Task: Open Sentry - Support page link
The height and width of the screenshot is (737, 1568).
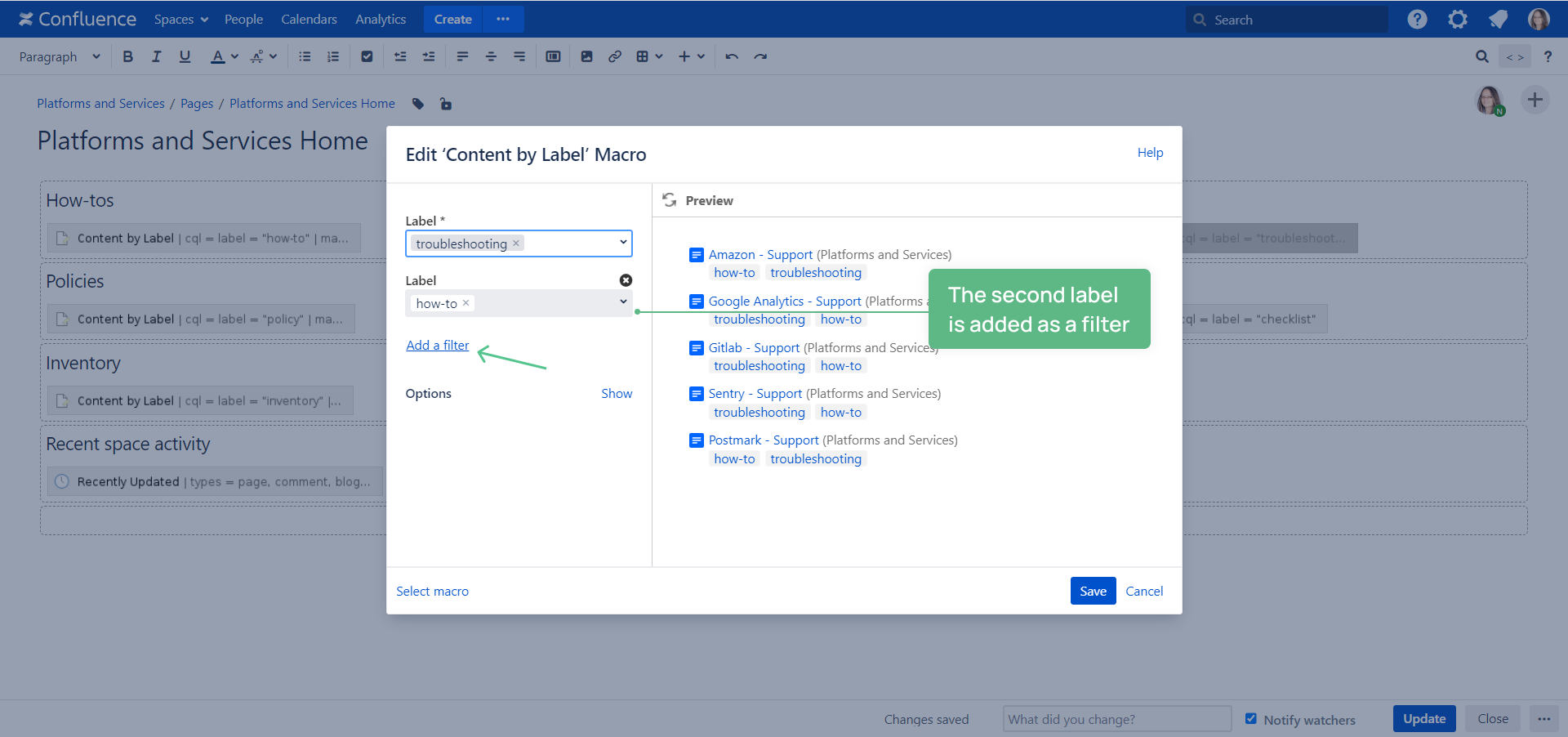Action: pyautogui.click(x=755, y=394)
